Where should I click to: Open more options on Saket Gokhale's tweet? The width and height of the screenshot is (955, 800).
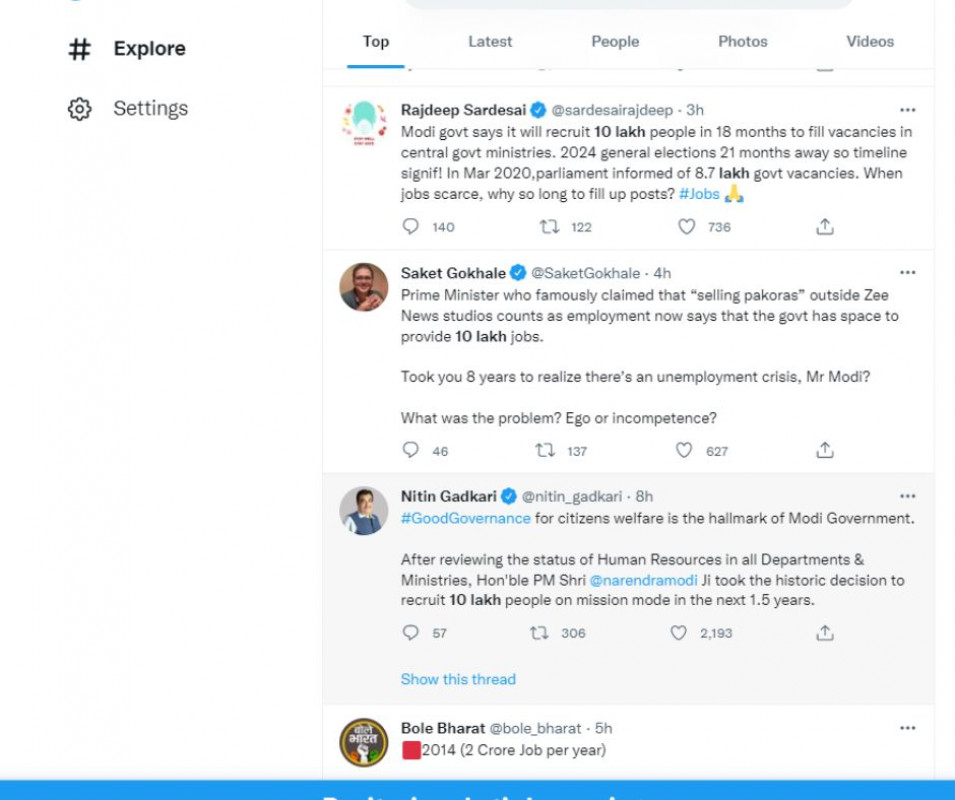click(x=907, y=273)
